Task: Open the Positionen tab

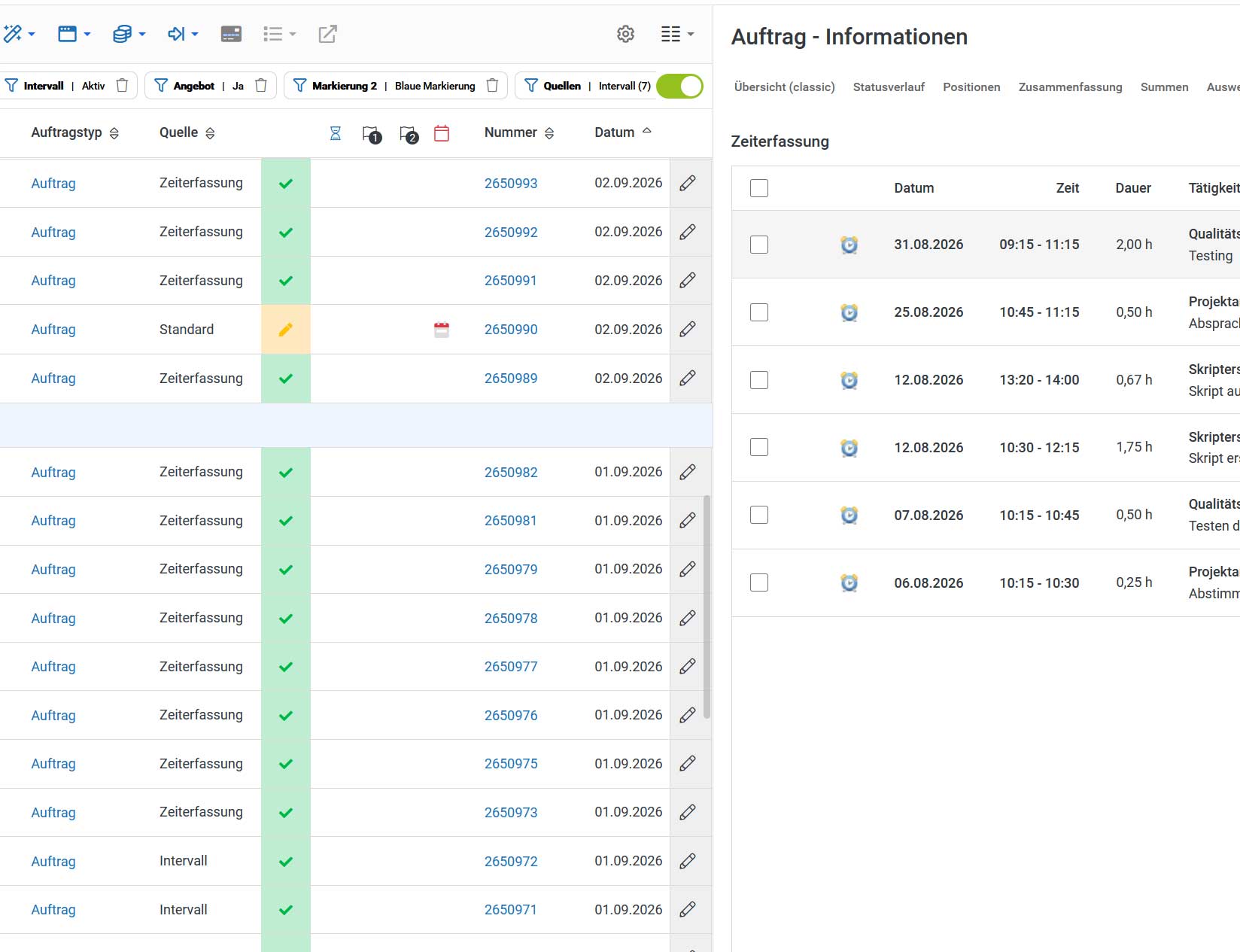Action: pyautogui.click(x=971, y=87)
